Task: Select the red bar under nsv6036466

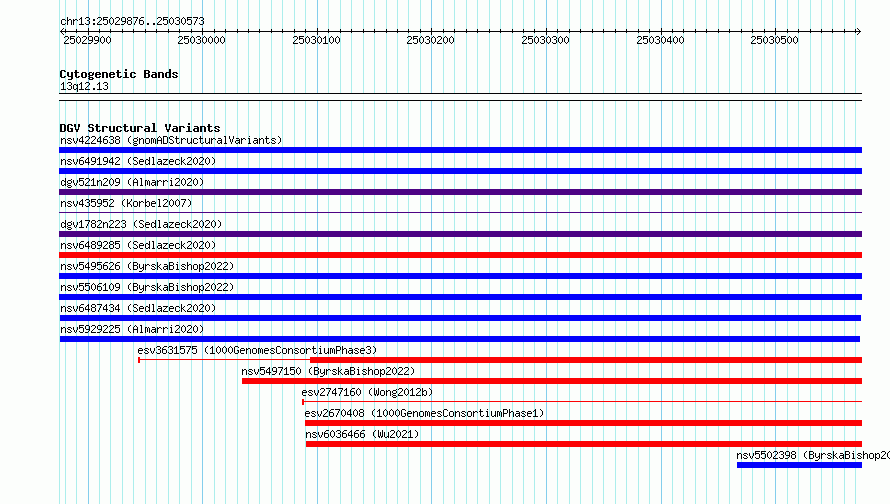Action: (x=584, y=444)
